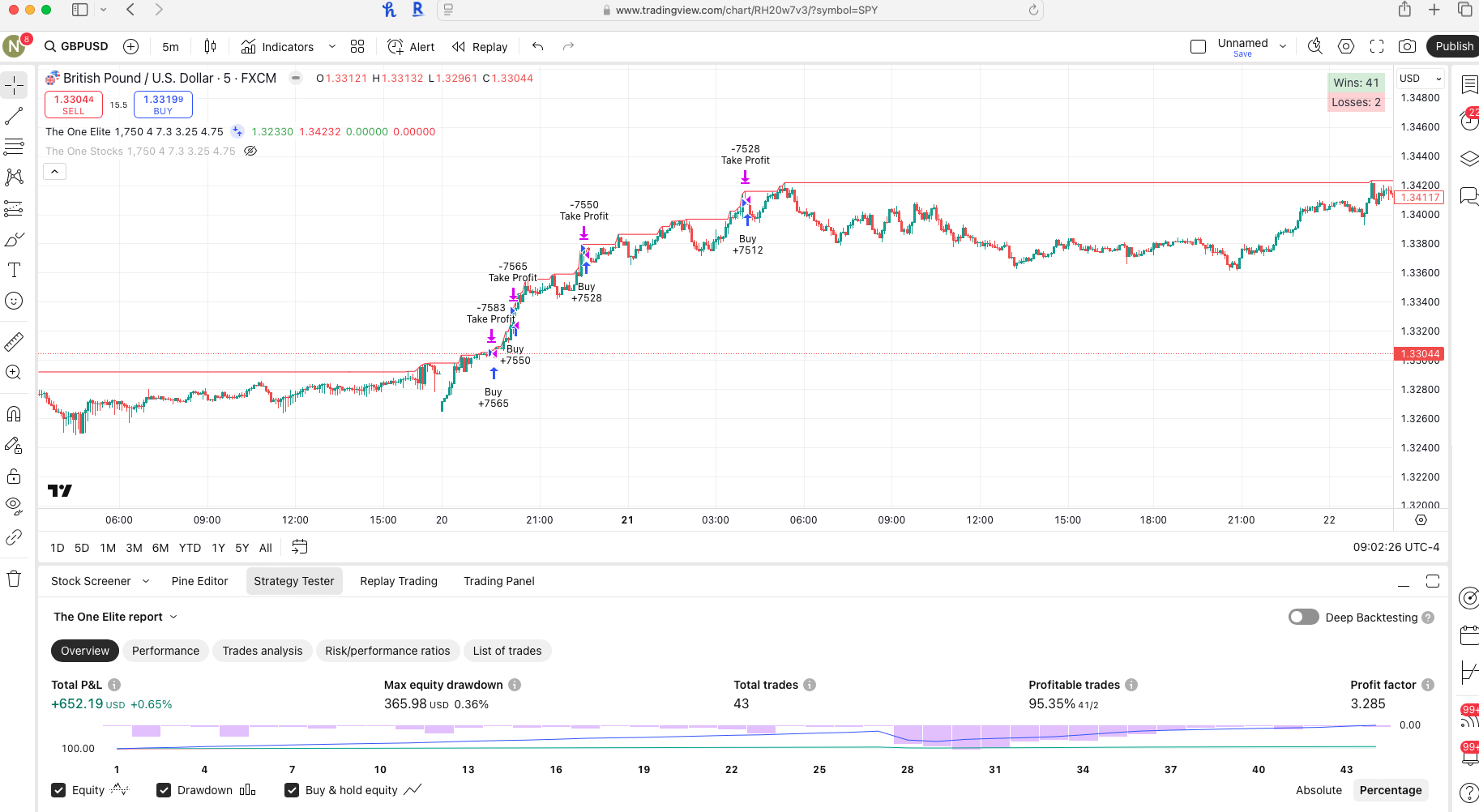Hide all drawings with eye icon
This screenshot has height=812, width=1479.
(14, 506)
